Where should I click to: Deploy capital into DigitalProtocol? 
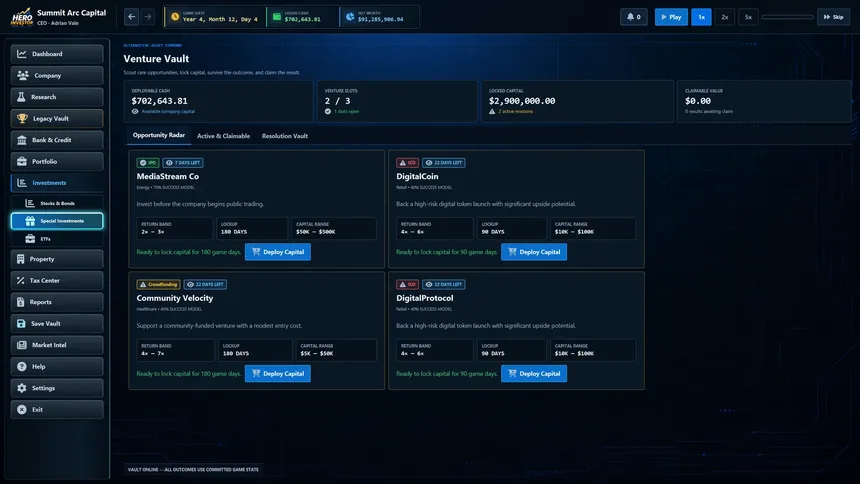[x=534, y=374]
